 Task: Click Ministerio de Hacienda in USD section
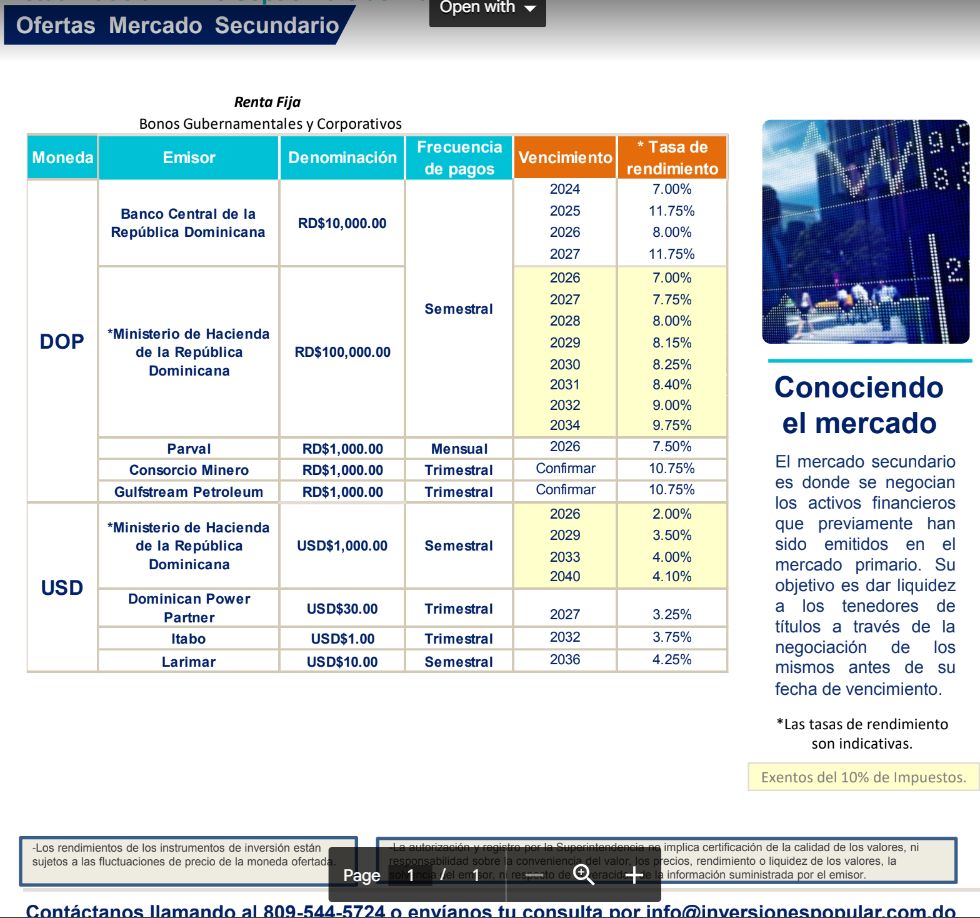click(189, 546)
